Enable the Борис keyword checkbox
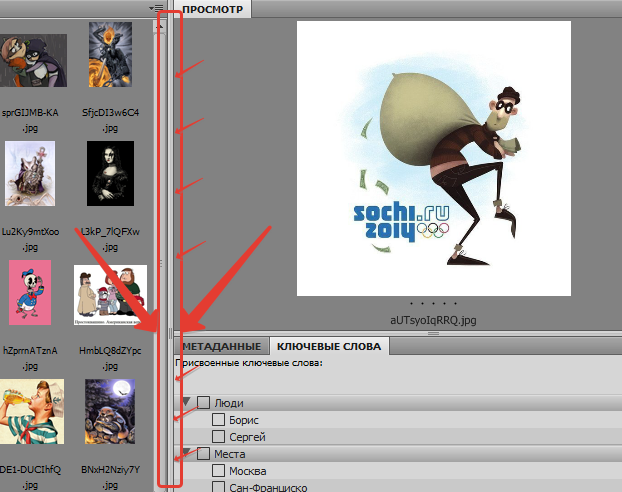The width and height of the screenshot is (622, 492). (x=218, y=421)
